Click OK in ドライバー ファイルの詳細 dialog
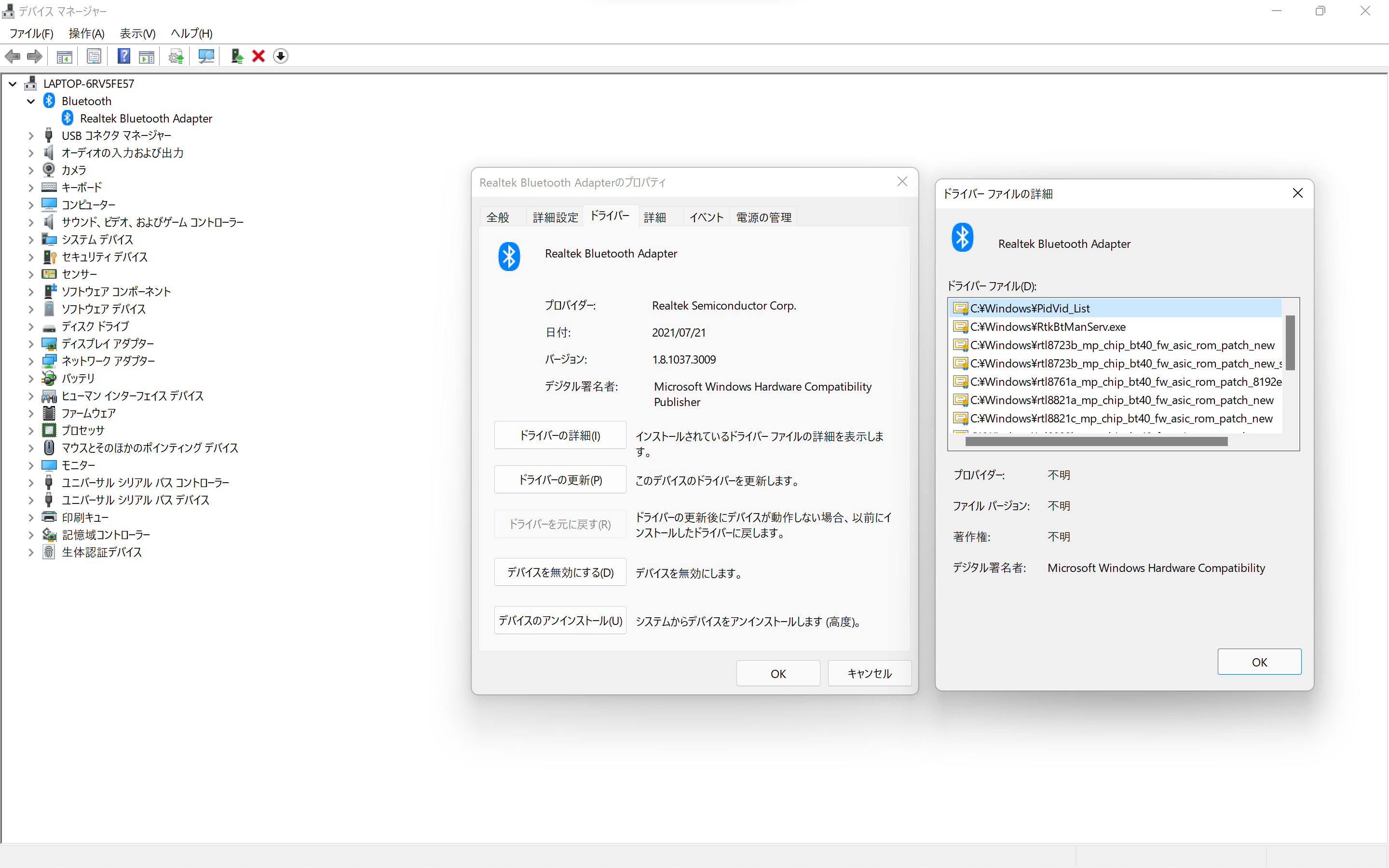1389x868 pixels. [x=1259, y=662]
